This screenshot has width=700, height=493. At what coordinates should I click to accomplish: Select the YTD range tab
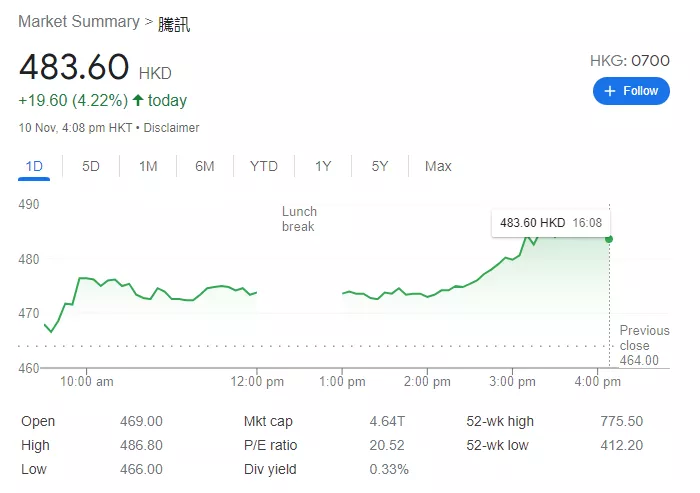pyautogui.click(x=264, y=166)
